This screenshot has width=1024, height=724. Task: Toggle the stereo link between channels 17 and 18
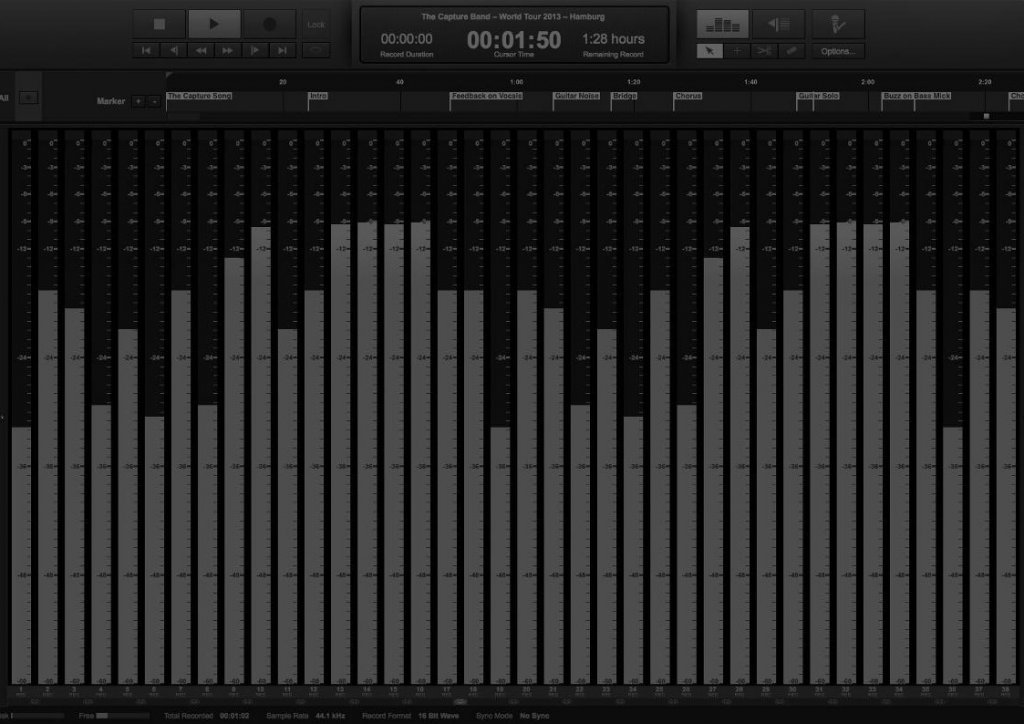(460, 702)
